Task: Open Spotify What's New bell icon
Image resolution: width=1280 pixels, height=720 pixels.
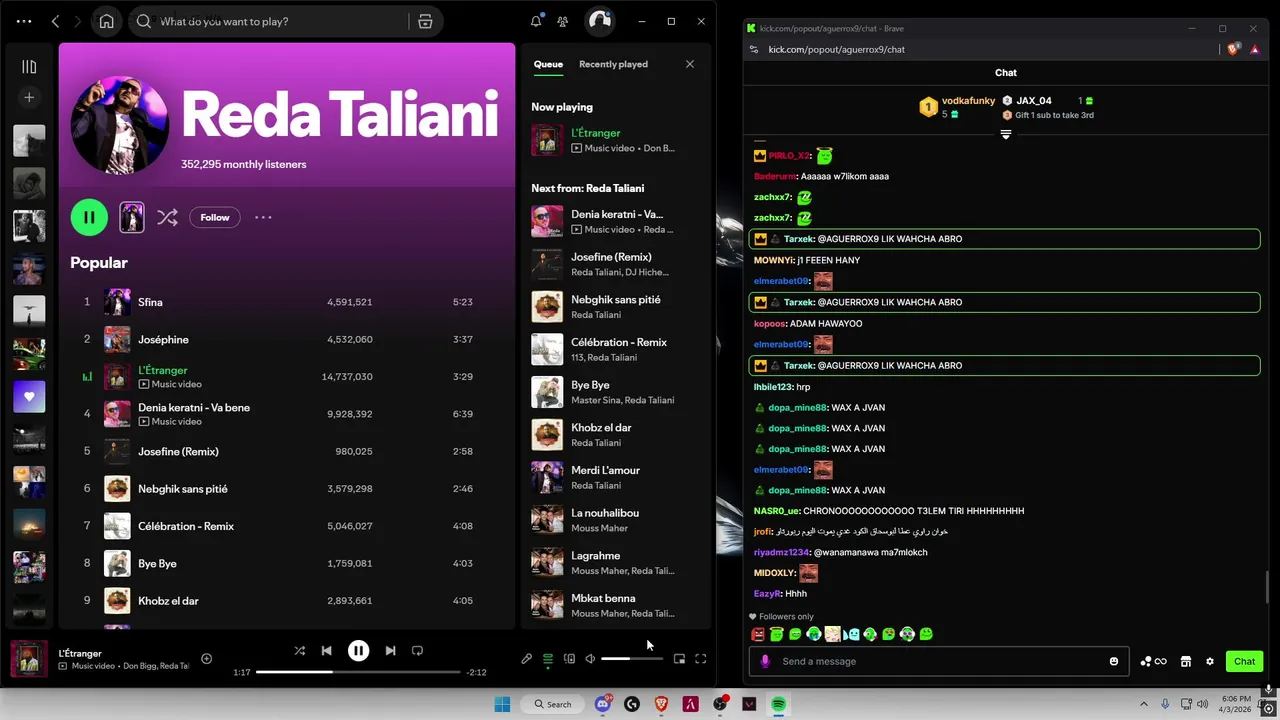Action: coord(536,21)
